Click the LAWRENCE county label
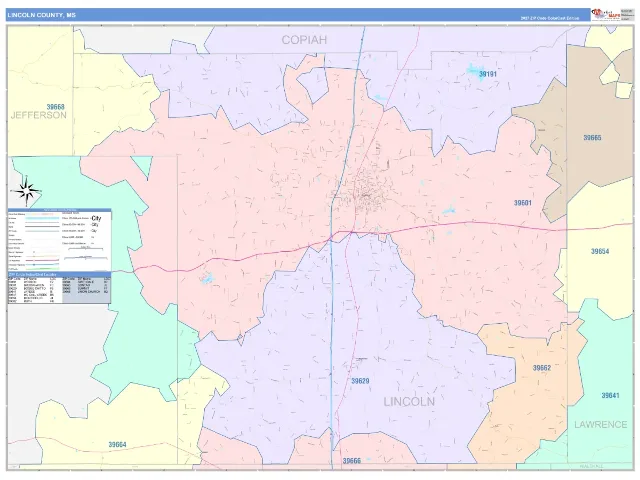The height and width of the screenshot is (480, 640). (600, 424)
